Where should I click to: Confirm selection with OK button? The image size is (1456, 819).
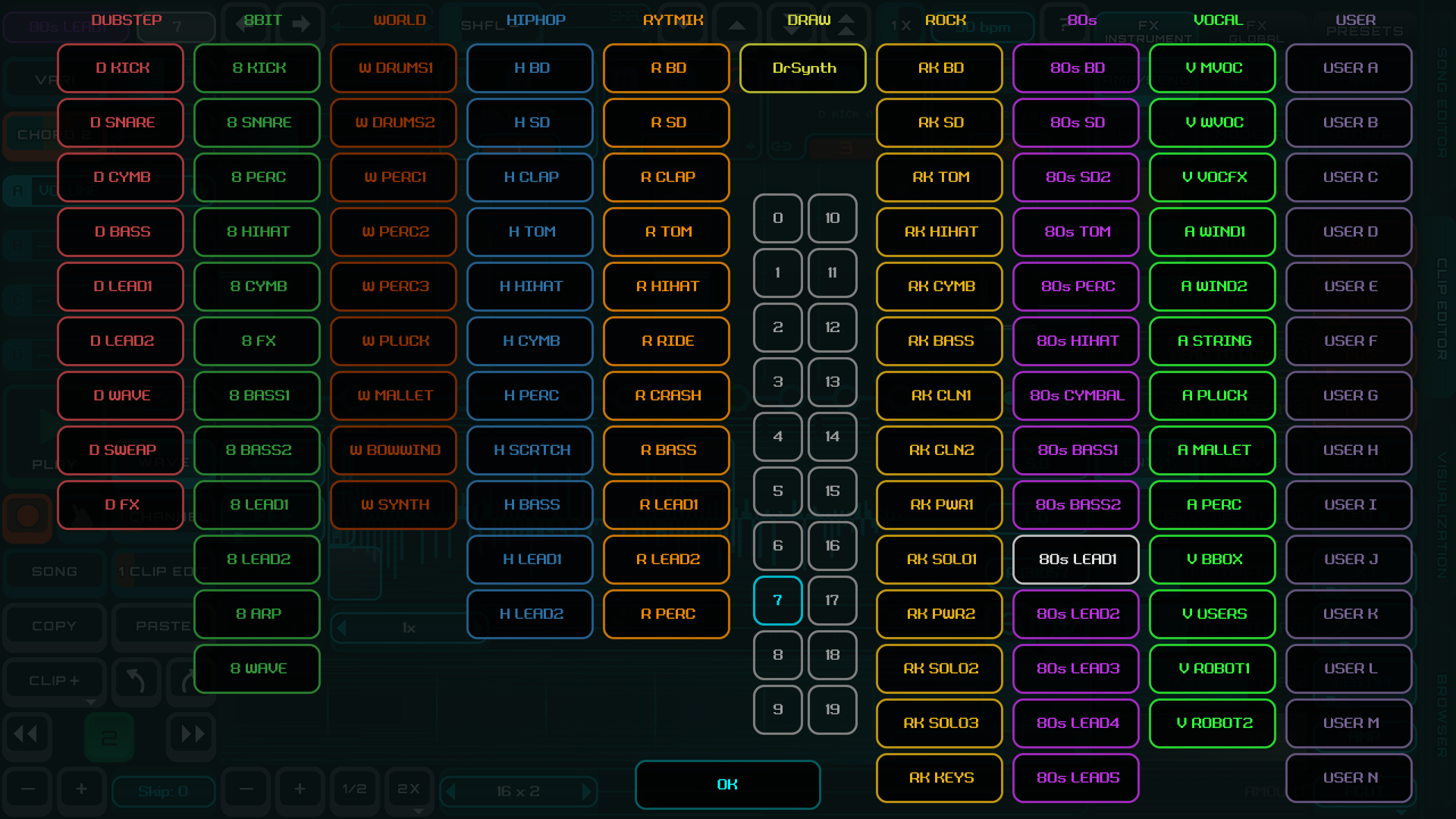click(727, 784)
